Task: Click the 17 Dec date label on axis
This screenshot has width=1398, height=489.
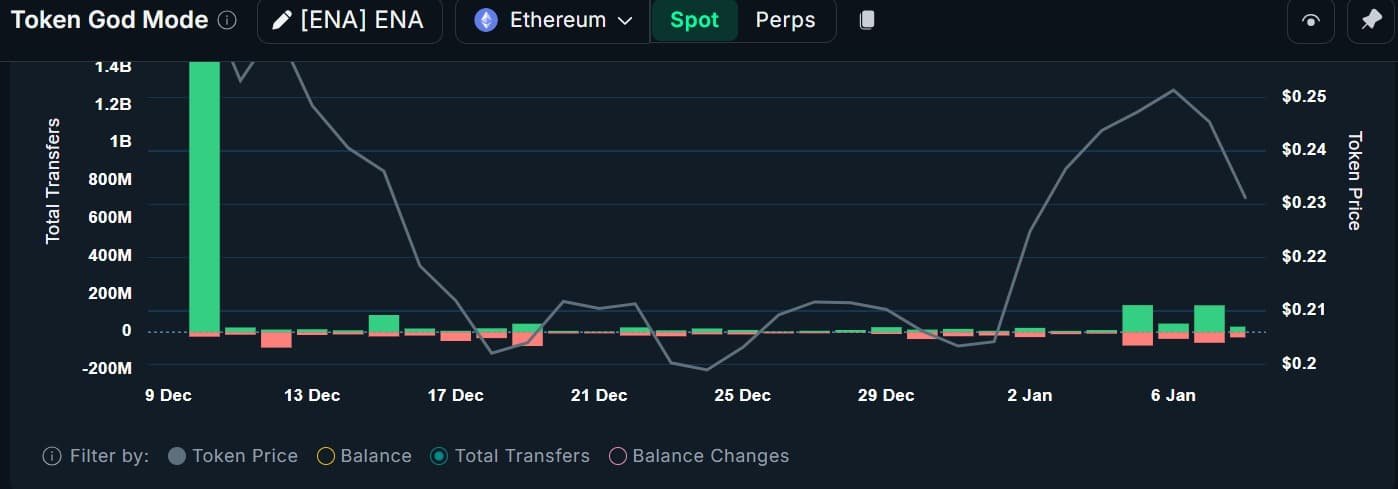Action: tap(455, 396)
